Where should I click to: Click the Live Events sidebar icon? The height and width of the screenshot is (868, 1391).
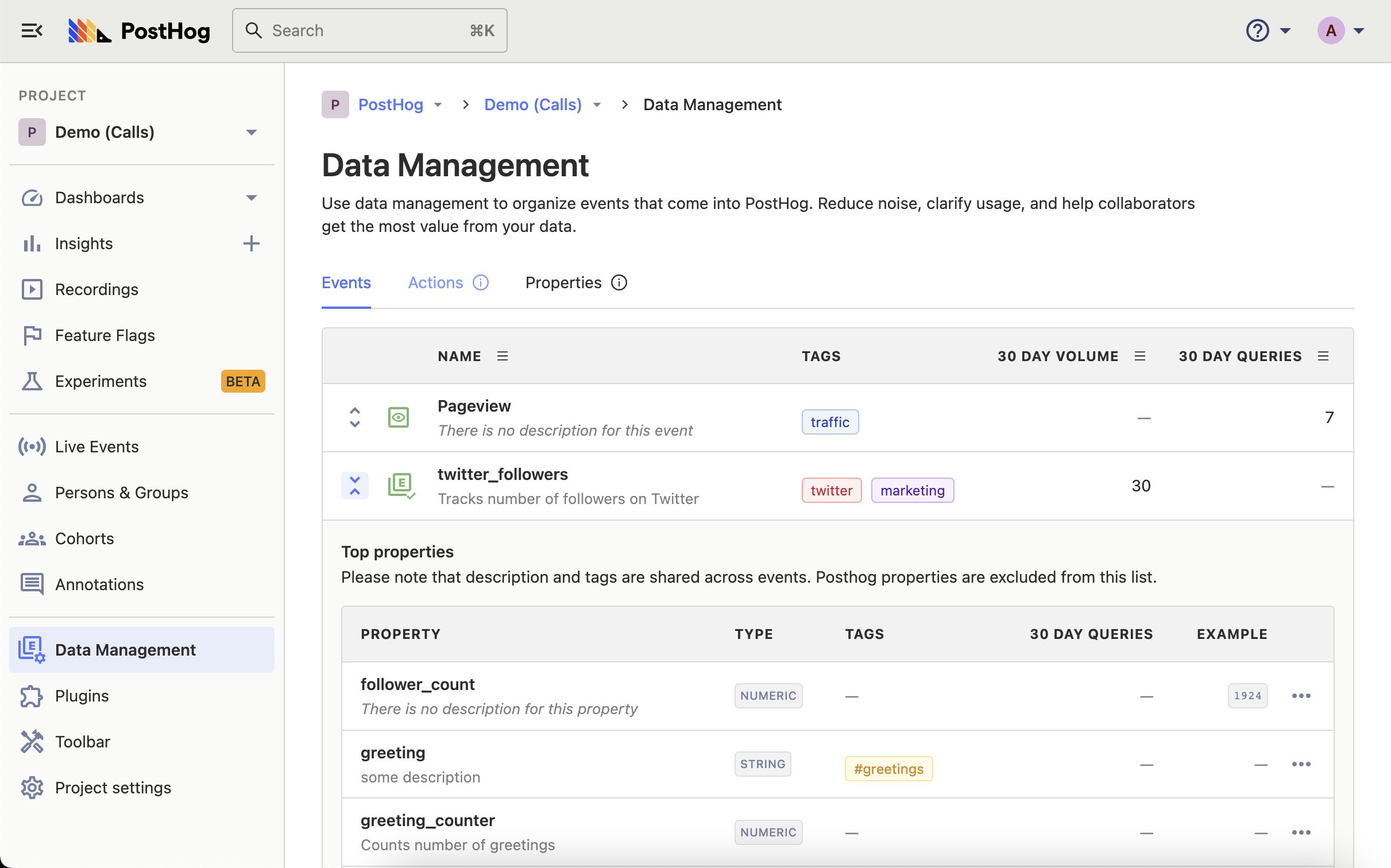pyautogui.click(x=32, y=446)
